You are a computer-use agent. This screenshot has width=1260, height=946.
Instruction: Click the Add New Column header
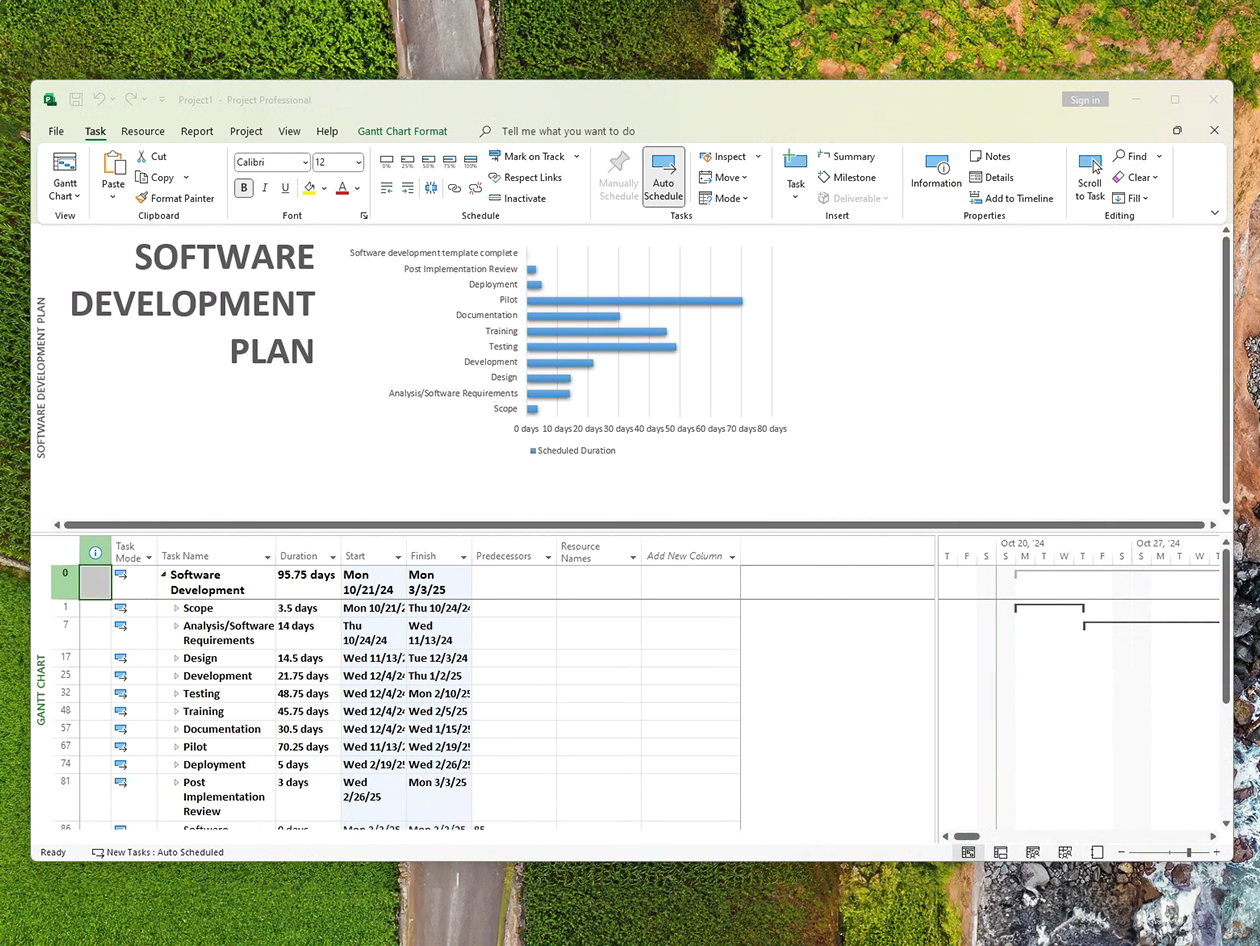tap(684, 556)
